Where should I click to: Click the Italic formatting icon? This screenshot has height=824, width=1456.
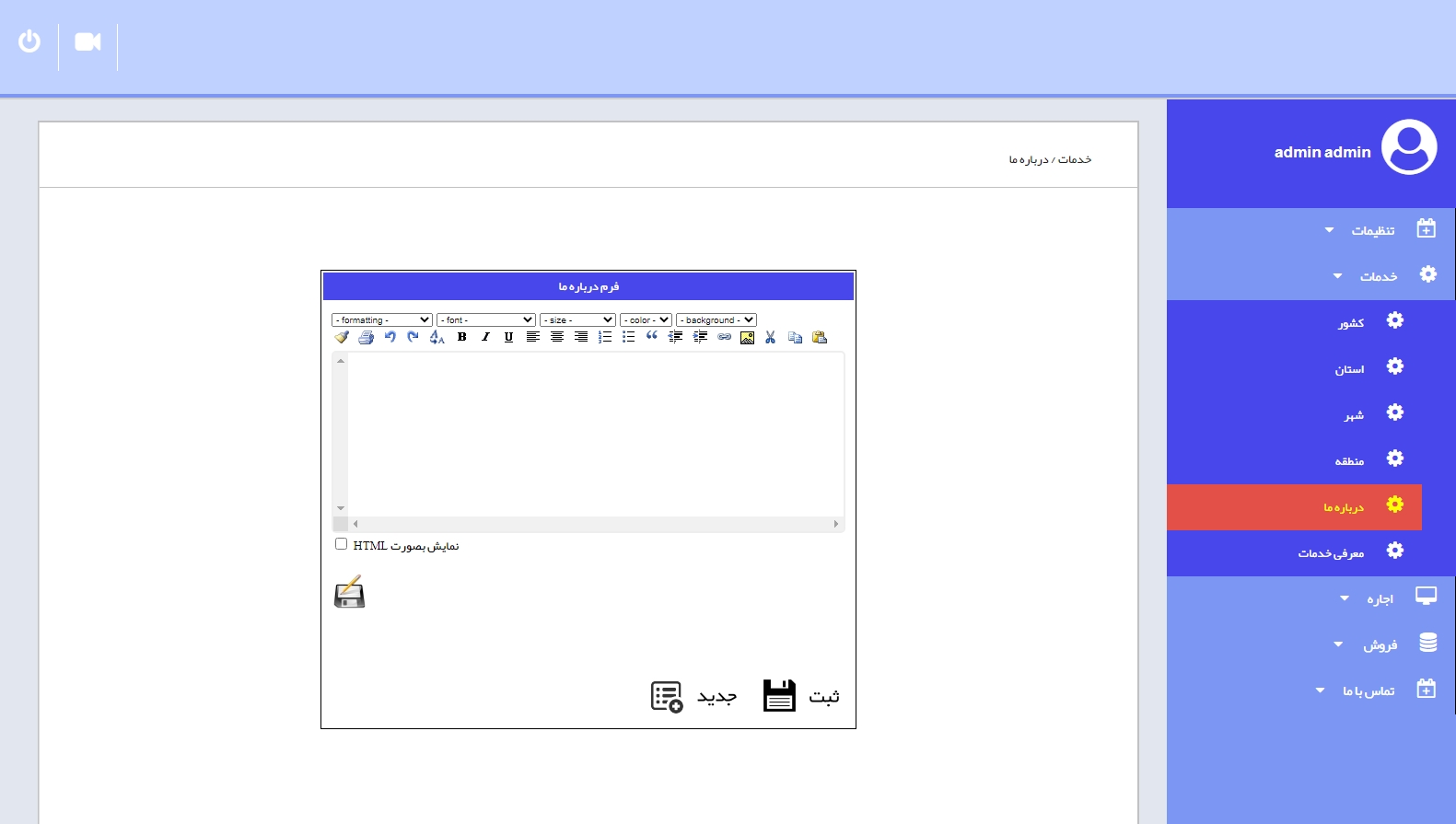pyautogui.click(x=485, y=337)
